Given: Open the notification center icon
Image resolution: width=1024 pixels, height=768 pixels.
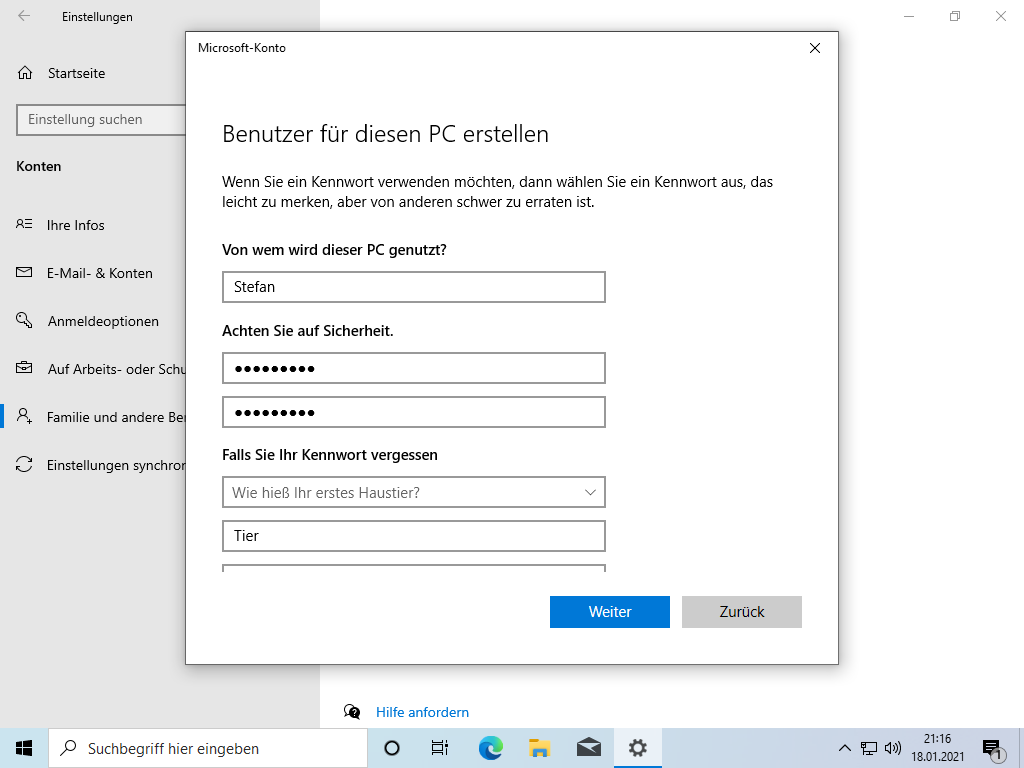Looking at the screenshot, I should 992,750.
